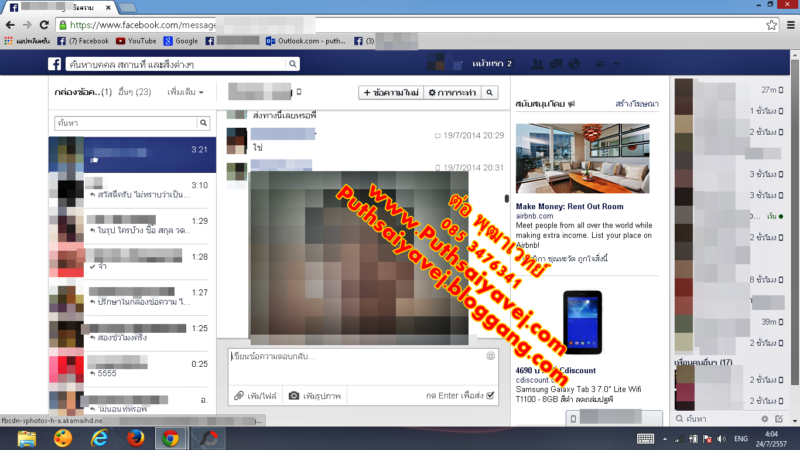Open notifications globe icon
Viewport: 800px width, 450px height.
pos(574,64)
